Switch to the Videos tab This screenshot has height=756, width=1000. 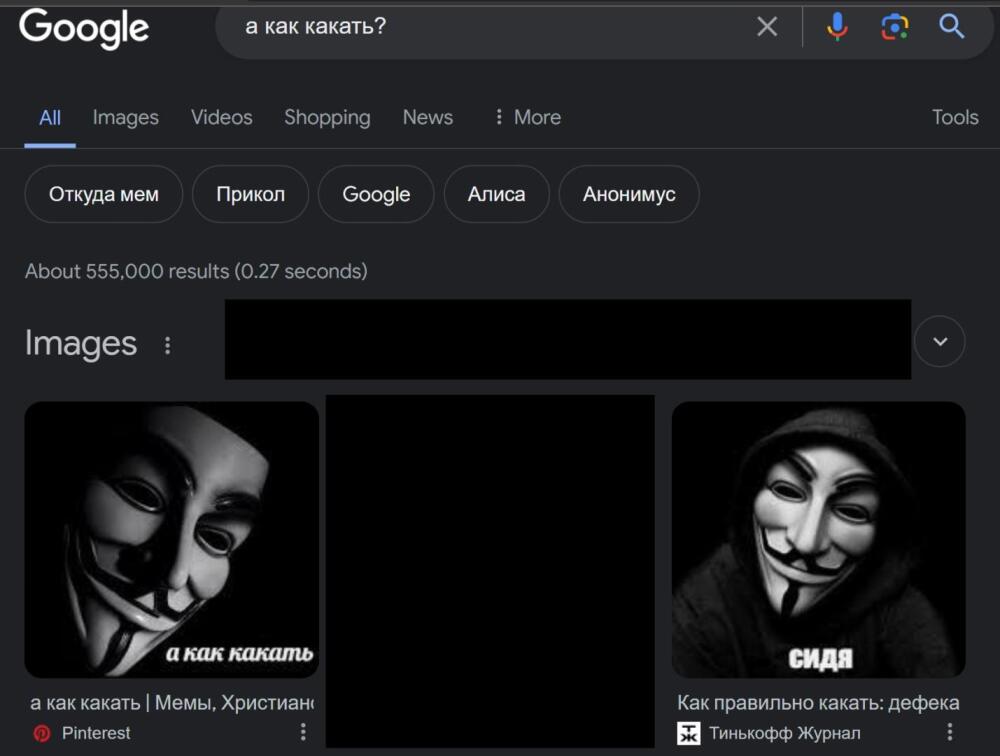click(221, 117)
